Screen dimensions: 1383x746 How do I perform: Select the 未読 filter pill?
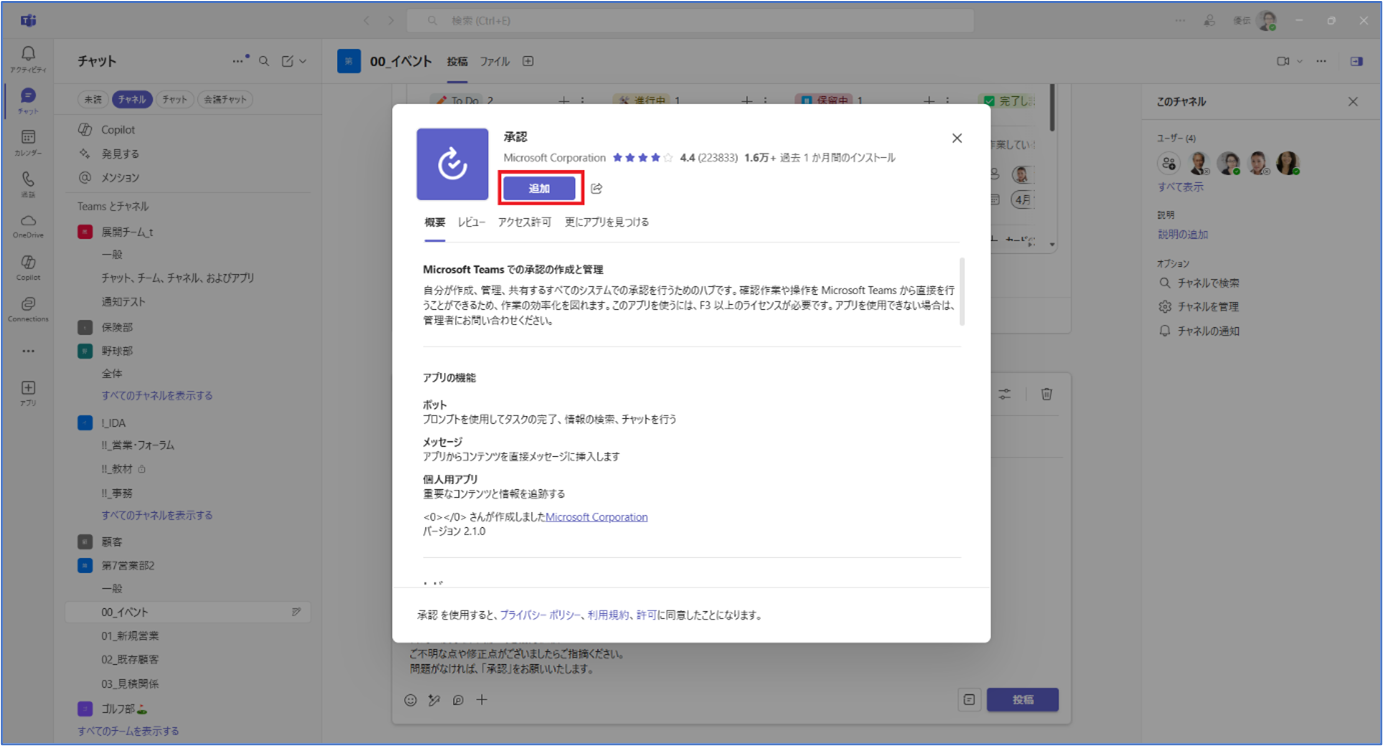pyautogui.click(x=93, y=99)
